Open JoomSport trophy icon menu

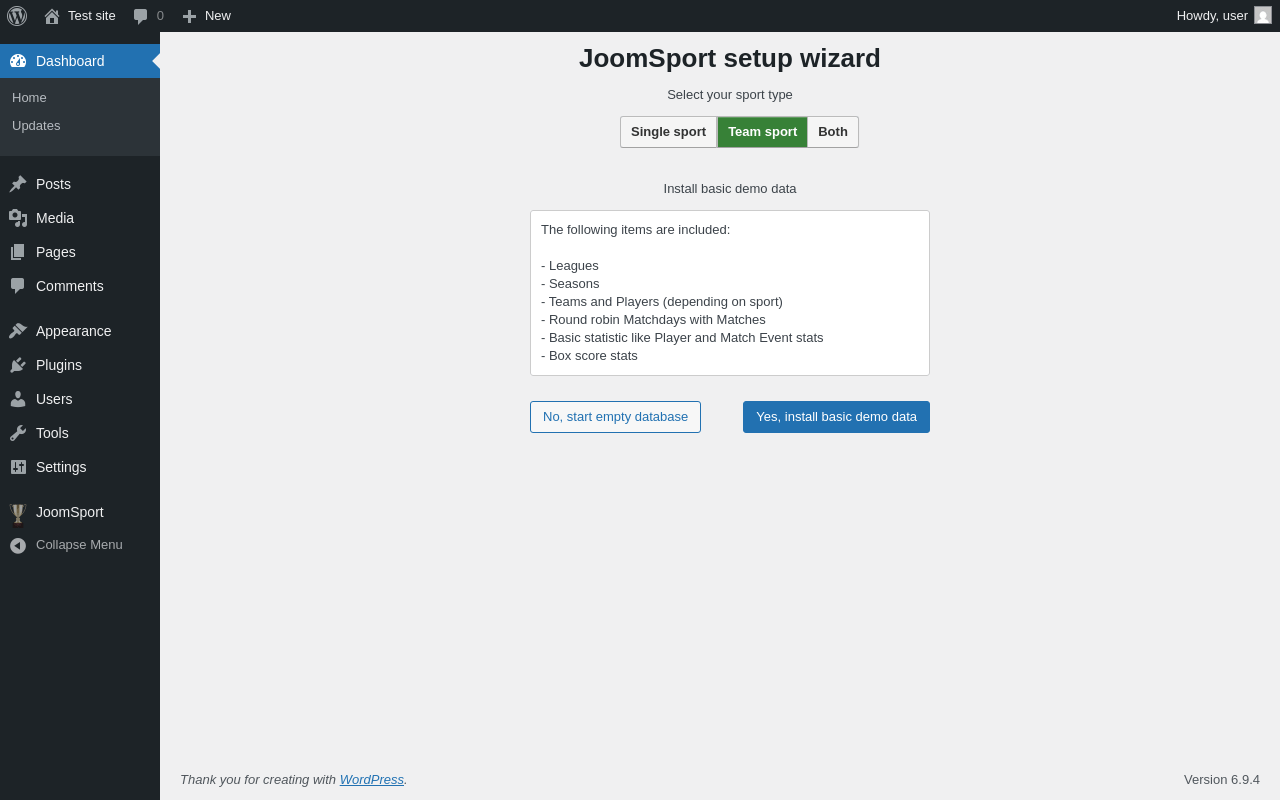[x=18, y=513]
